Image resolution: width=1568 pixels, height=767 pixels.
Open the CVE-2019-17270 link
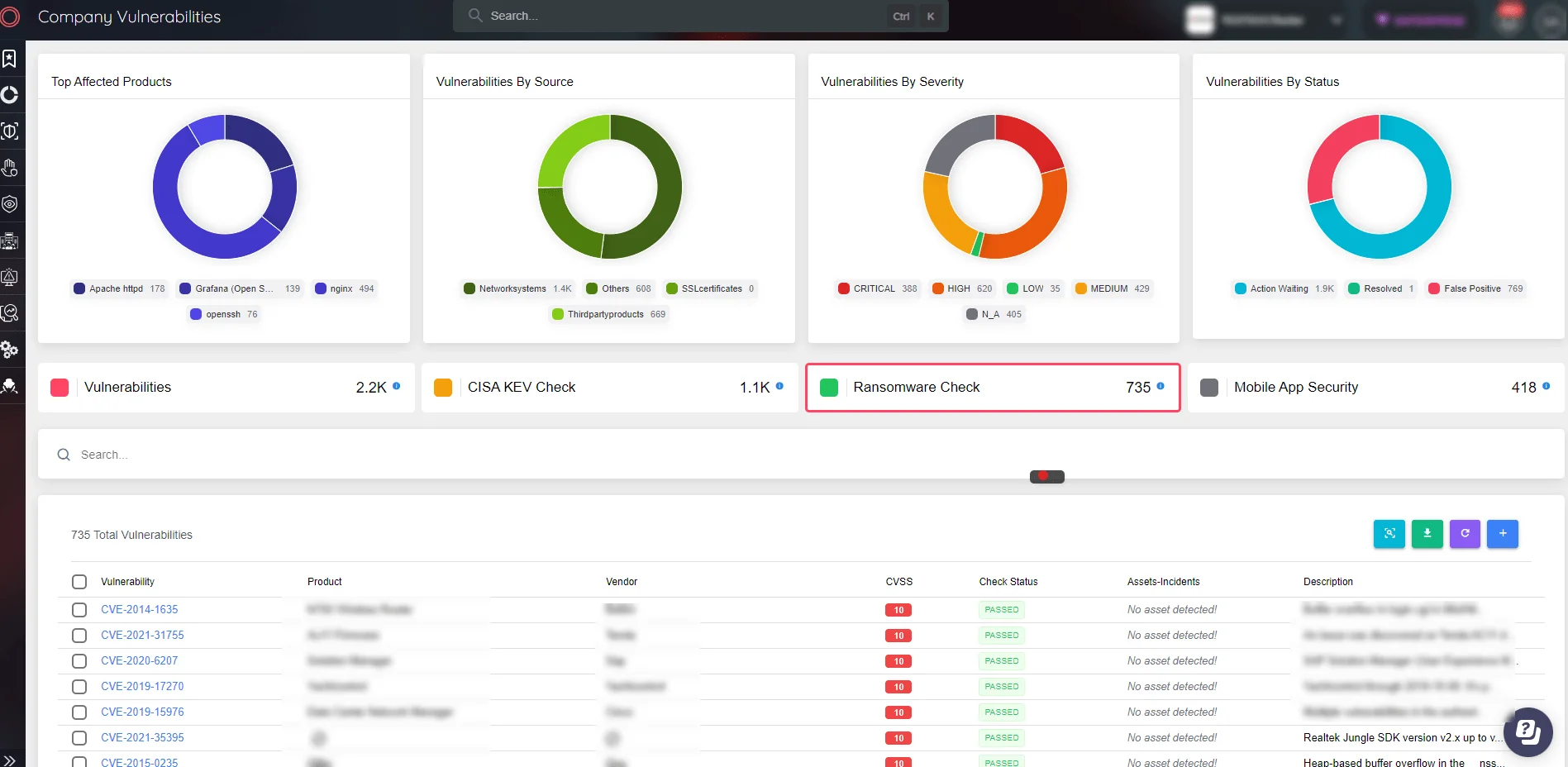[142, 686]
